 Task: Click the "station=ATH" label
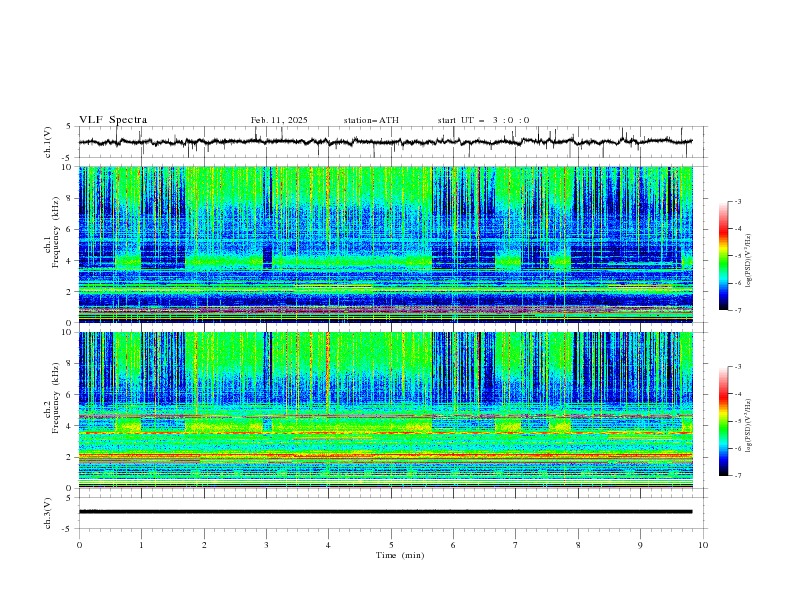pyautogui.click(x=371, y=120)
